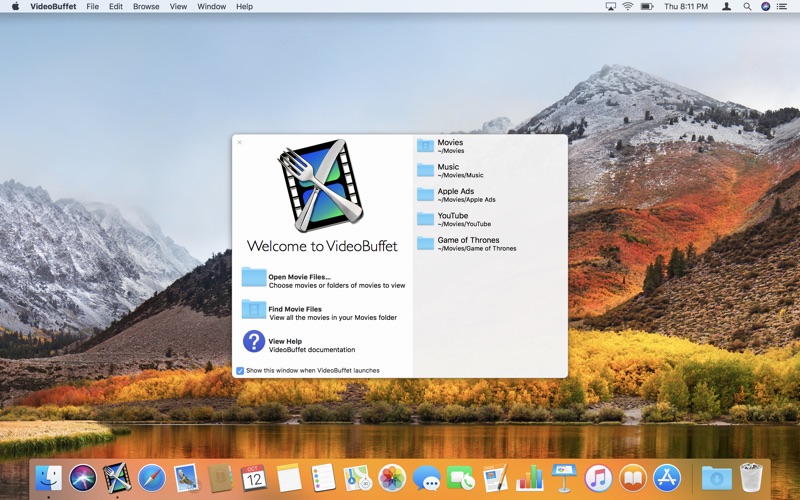The width and height of the screenshot is (800, 500).
Task: Open the VideoBuffet application menu
Action: (53, 7)
